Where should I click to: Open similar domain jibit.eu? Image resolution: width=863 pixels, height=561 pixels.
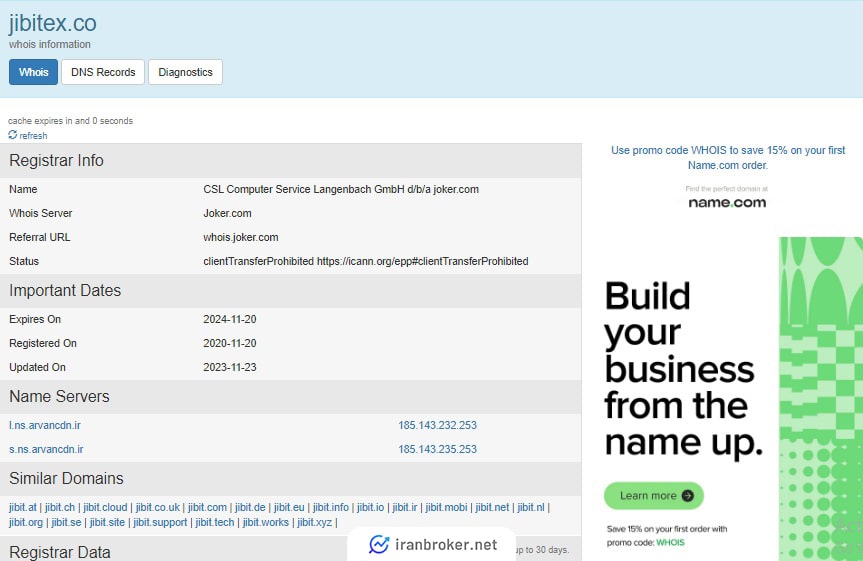[x=289, y=507]
